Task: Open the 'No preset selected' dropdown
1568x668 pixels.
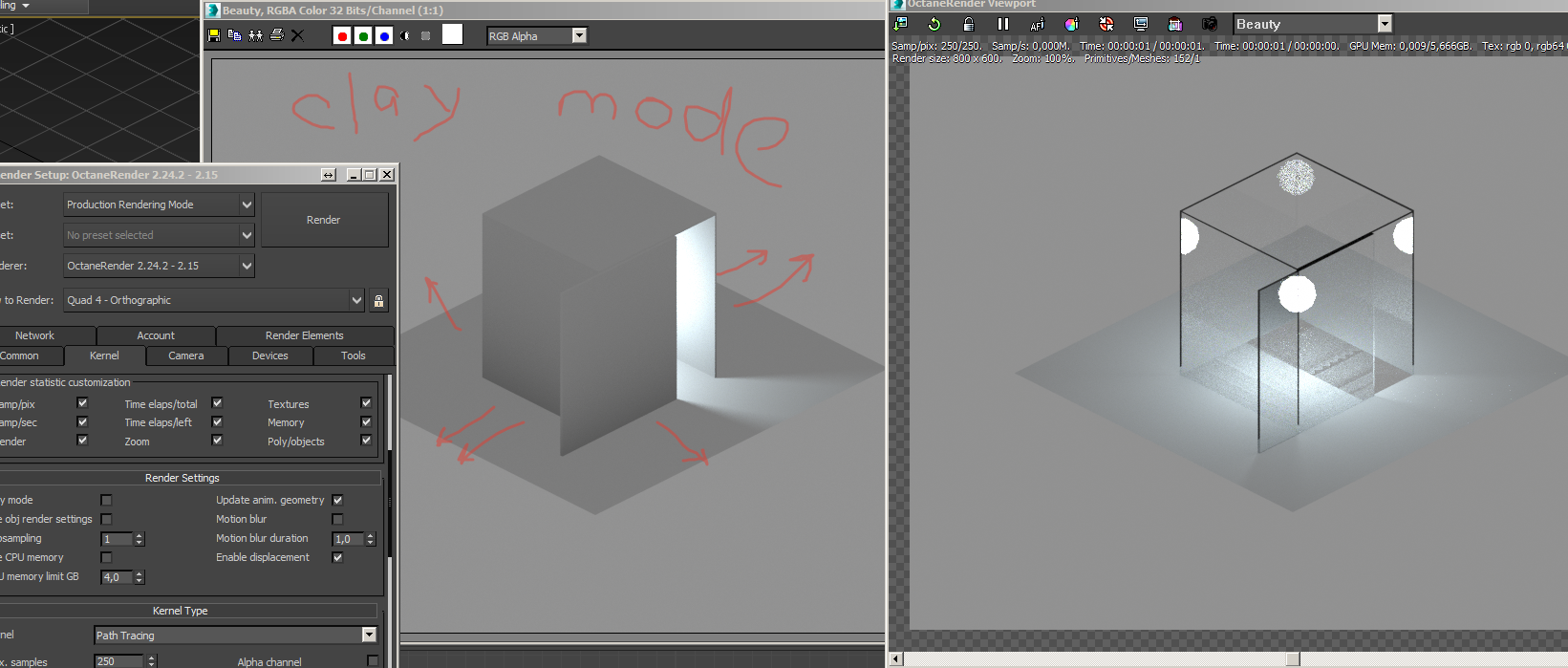Action: click(x=159, y=235)
